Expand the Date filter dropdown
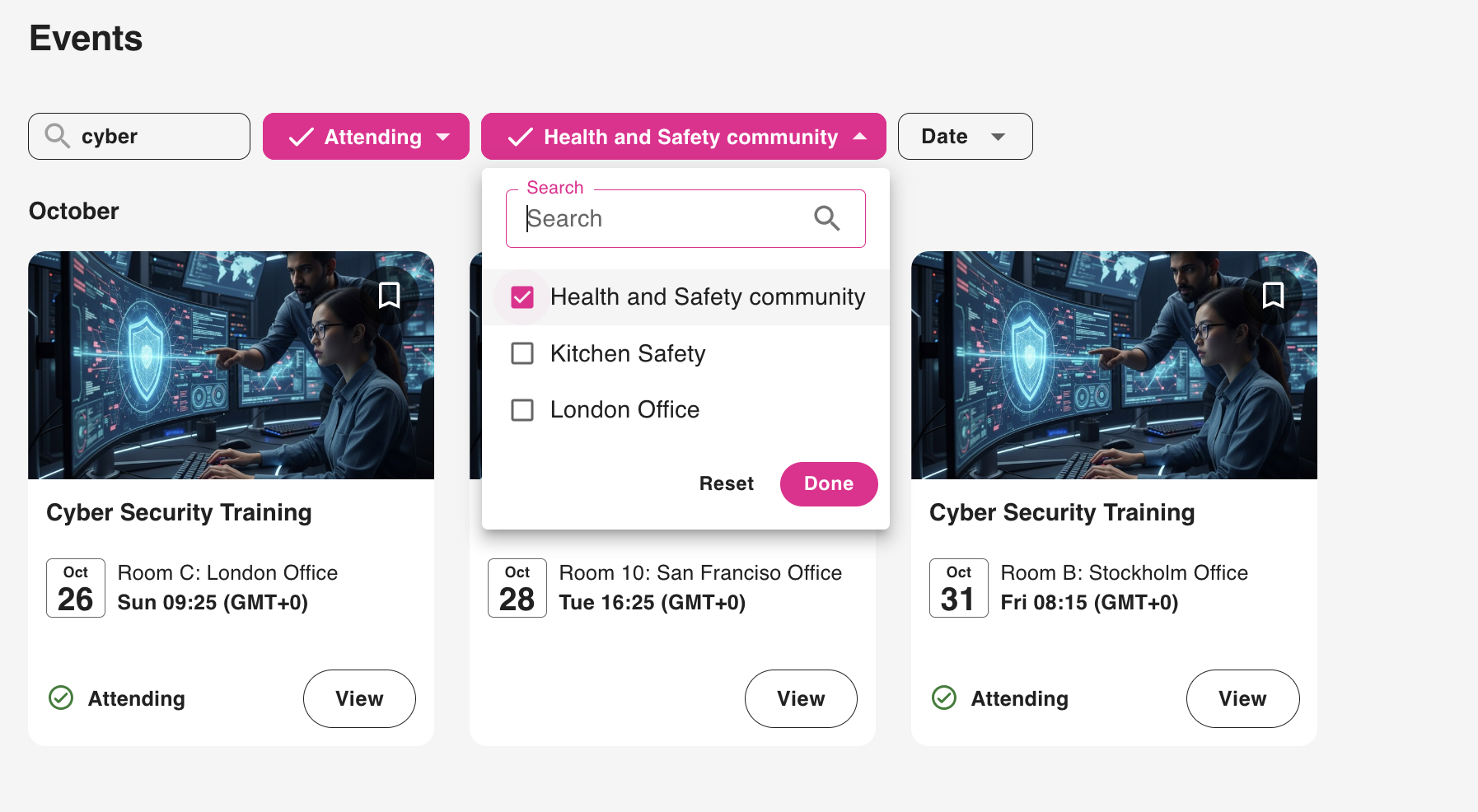 (964, 137)
